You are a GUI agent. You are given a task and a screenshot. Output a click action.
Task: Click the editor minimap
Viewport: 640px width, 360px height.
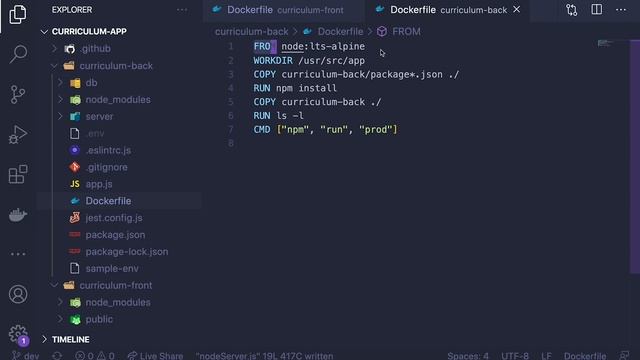(605, 44)
